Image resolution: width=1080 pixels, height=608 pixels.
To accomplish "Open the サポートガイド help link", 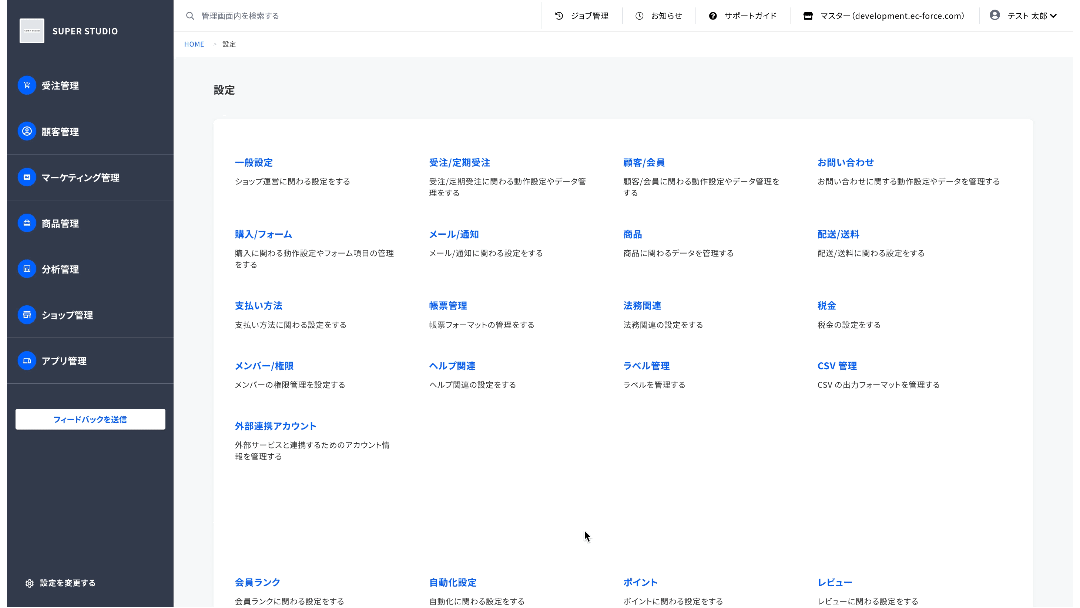I will [743, 16].
